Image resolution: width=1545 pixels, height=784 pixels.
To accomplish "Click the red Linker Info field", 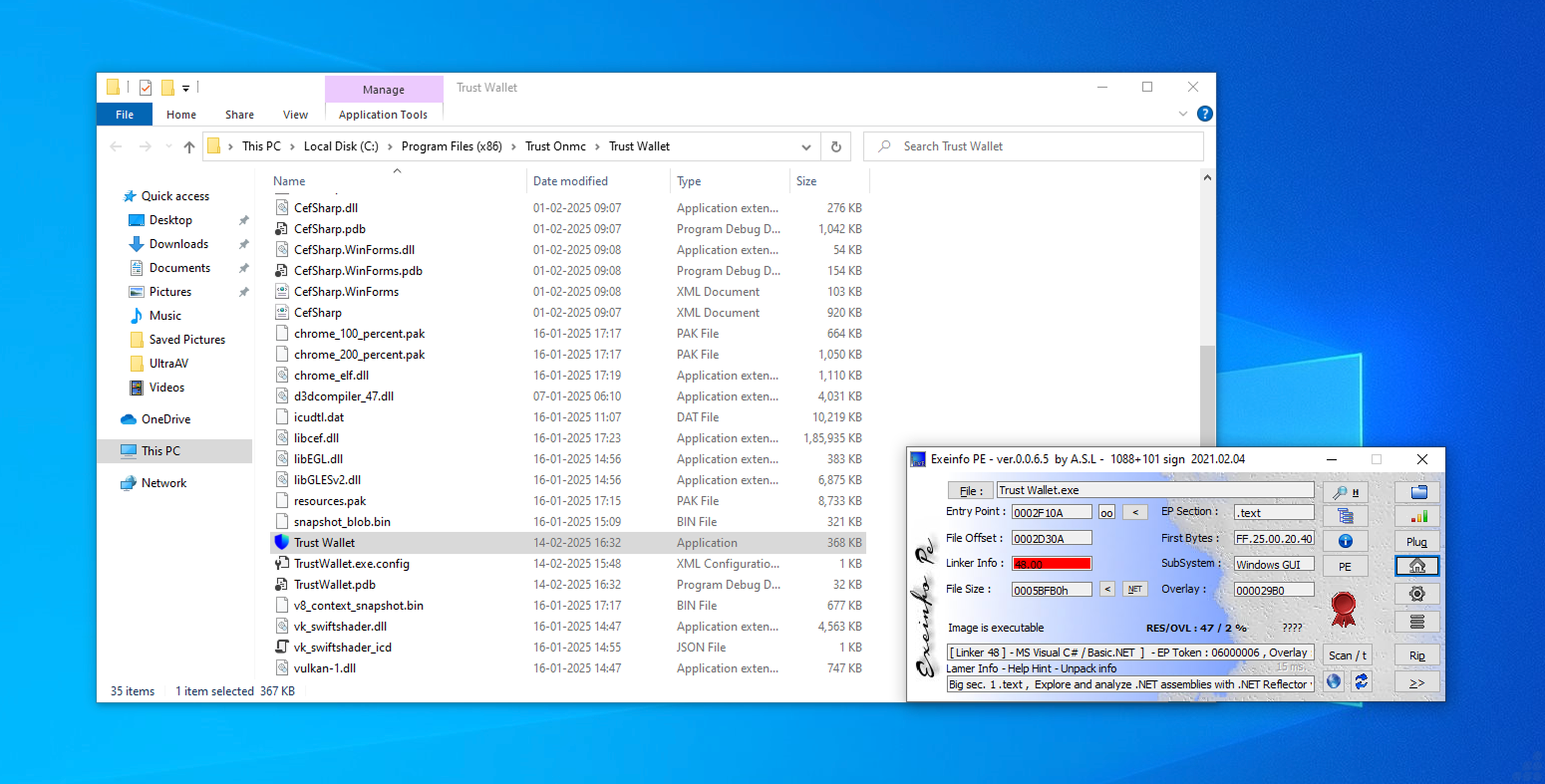I will coord(1052,564).
